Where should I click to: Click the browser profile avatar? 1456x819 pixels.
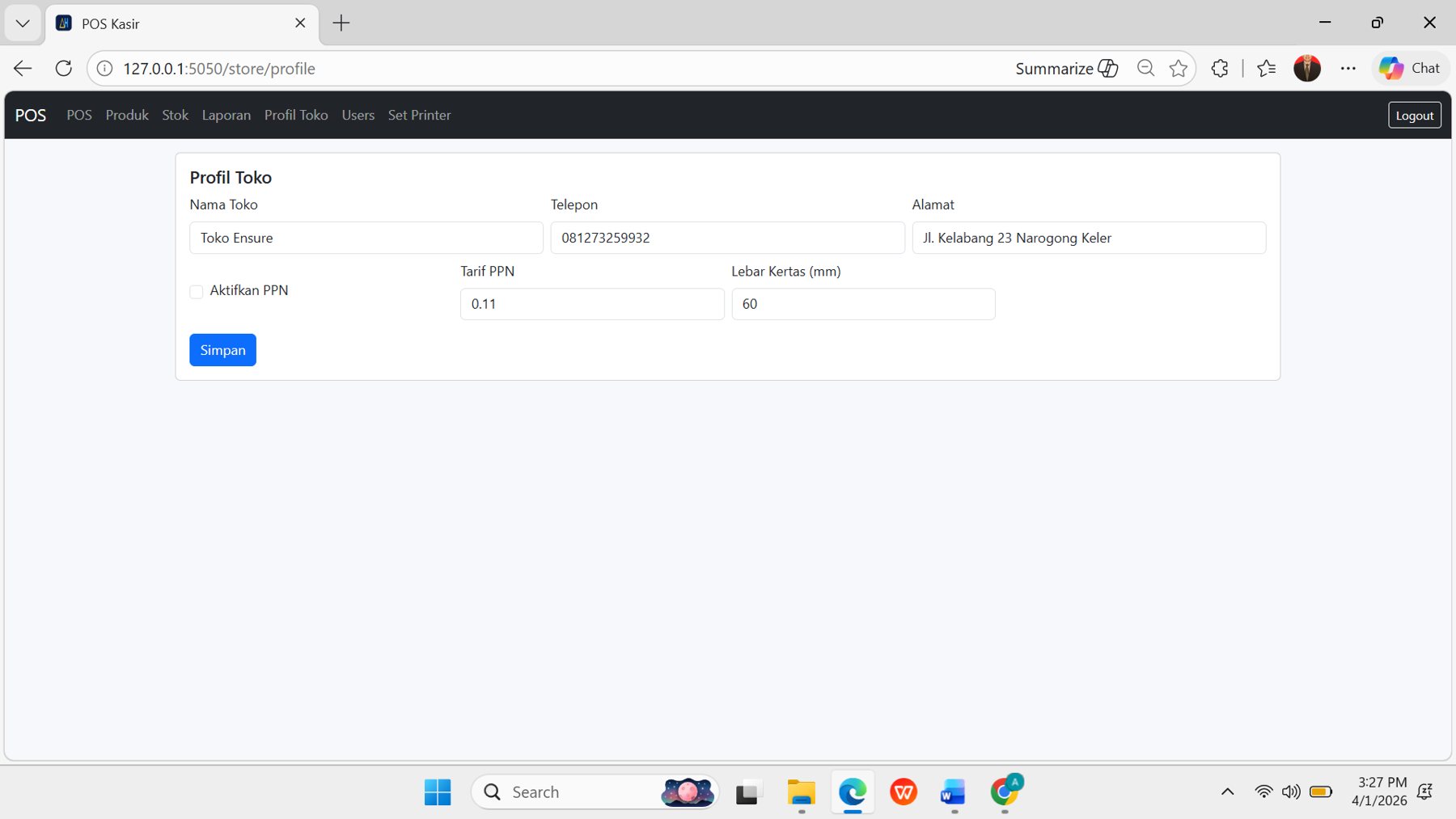(x=1308, y=68)
